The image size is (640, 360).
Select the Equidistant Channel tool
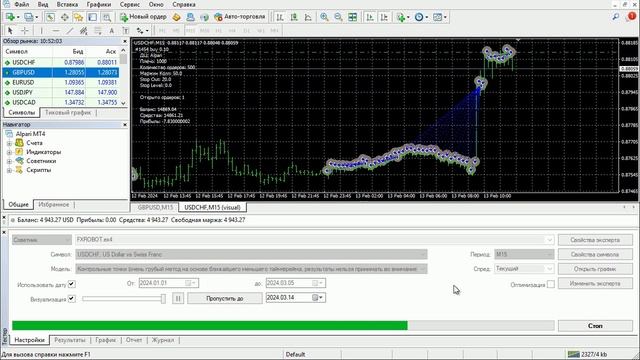point(84,31)
